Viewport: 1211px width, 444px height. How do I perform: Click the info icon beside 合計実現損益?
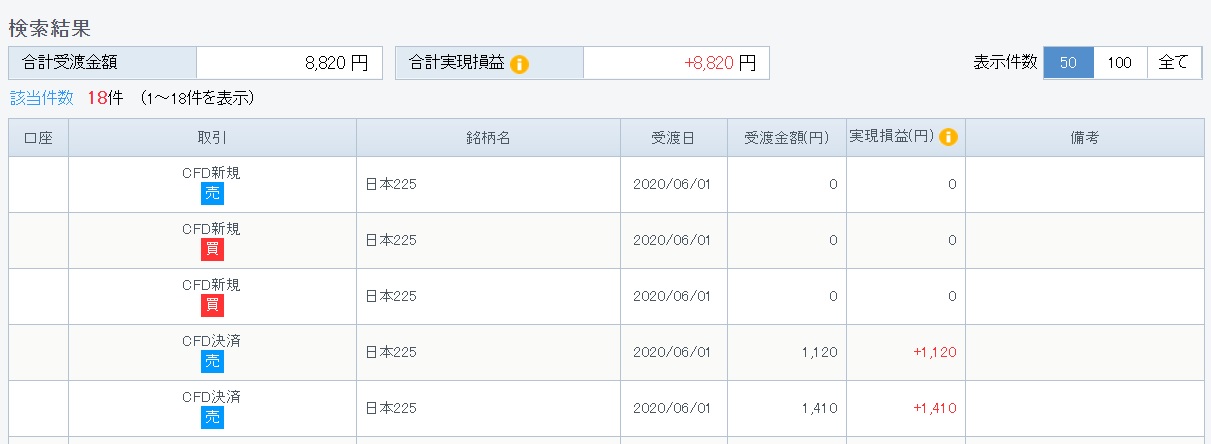tap(519, 64)
